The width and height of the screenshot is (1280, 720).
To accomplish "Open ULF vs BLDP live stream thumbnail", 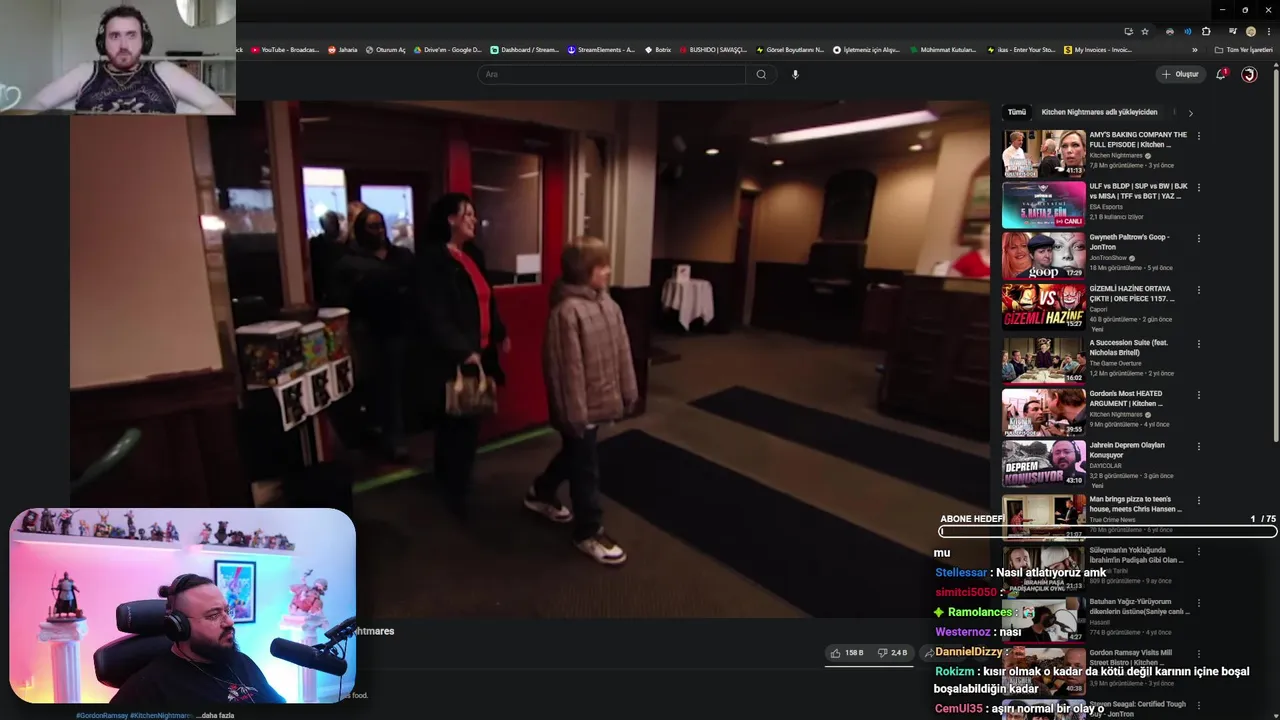I will tap(1044, 205).
